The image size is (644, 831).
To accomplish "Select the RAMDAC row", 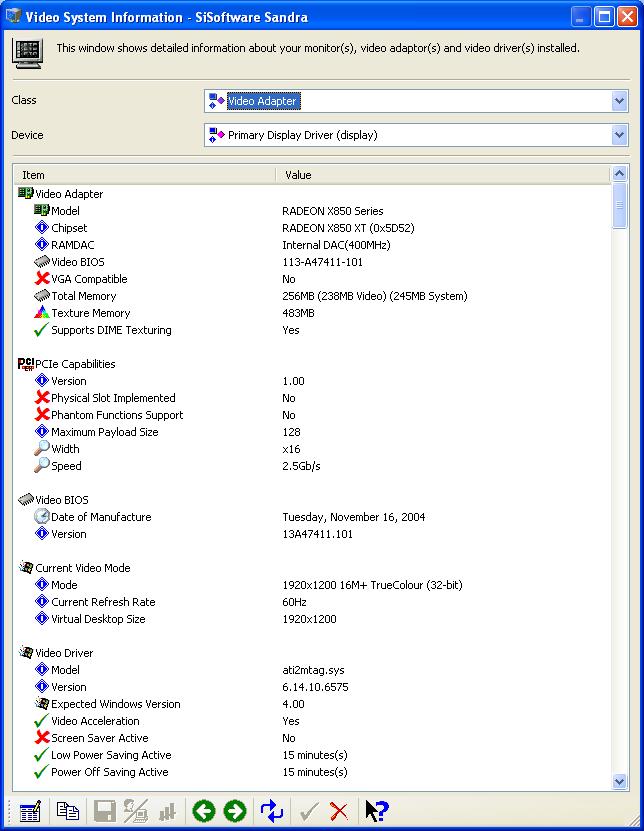I will [x=312, y=245].
